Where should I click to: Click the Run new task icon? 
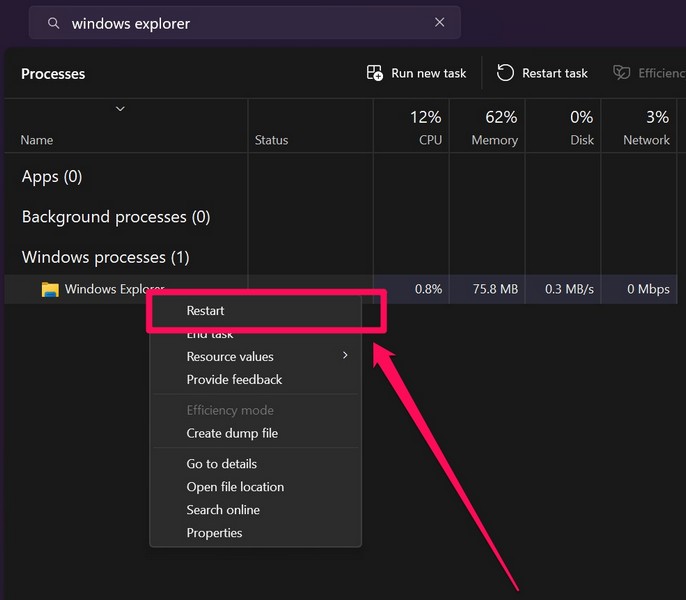tap(375, 73)
